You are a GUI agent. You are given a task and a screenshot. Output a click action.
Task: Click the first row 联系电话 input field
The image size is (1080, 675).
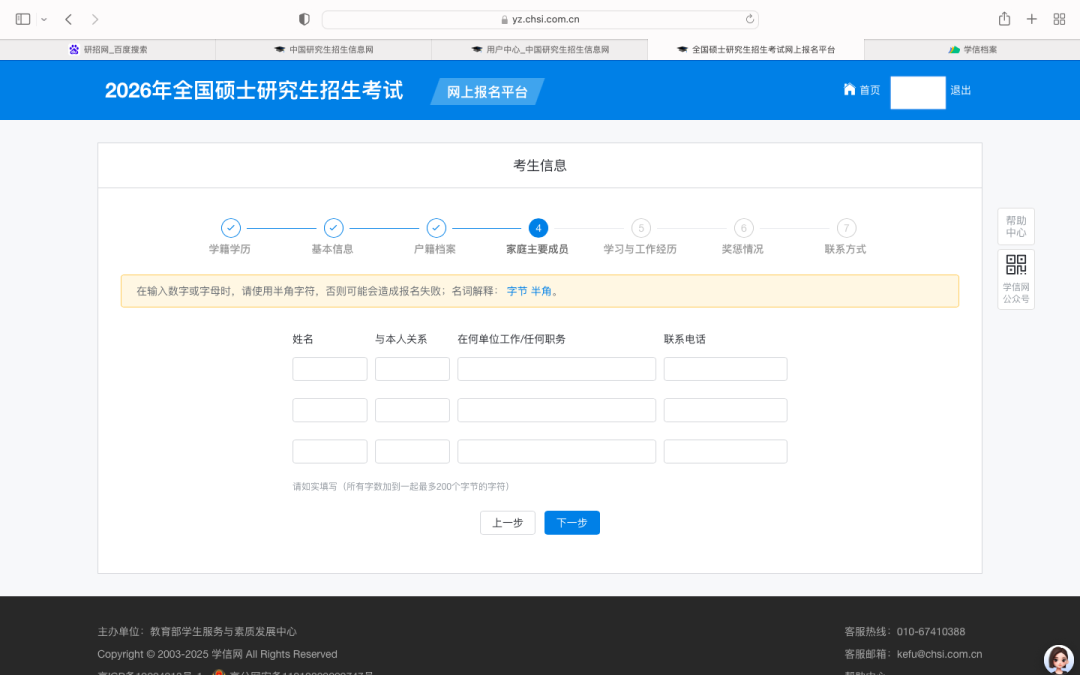(725, 369)
